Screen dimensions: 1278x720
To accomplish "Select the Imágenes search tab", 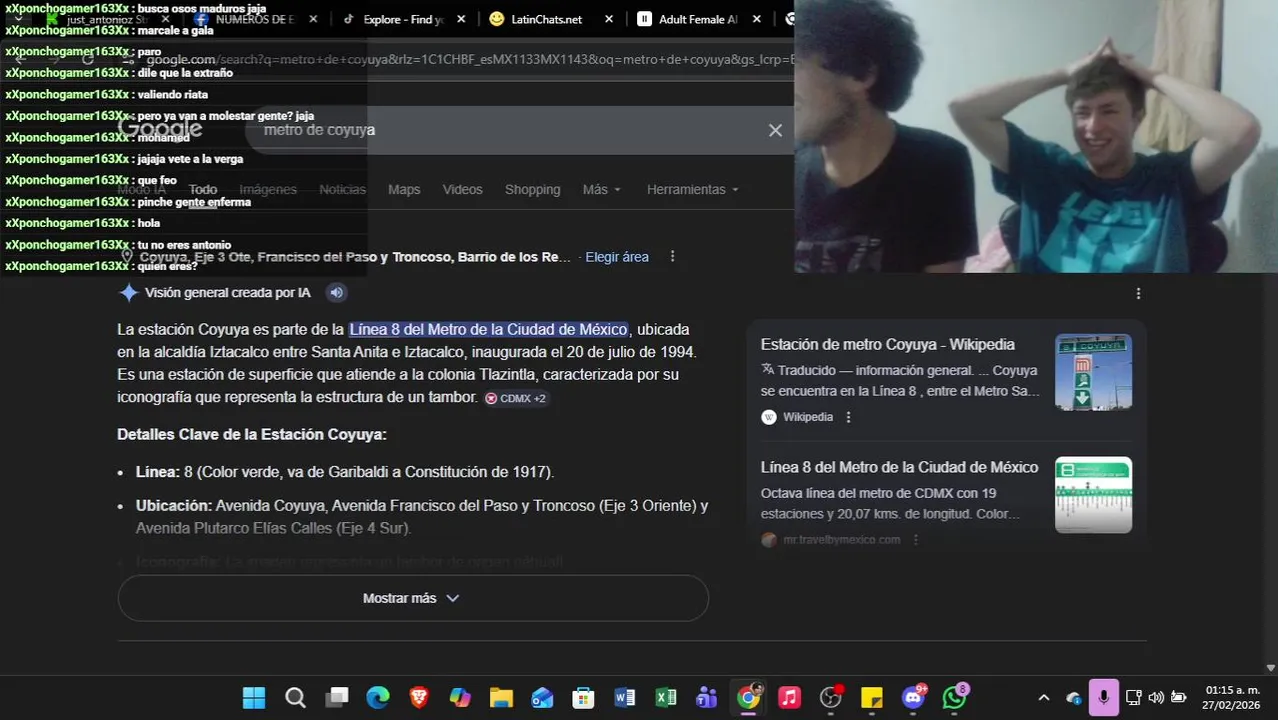I will pyautogui.click(x=268, y=189).
